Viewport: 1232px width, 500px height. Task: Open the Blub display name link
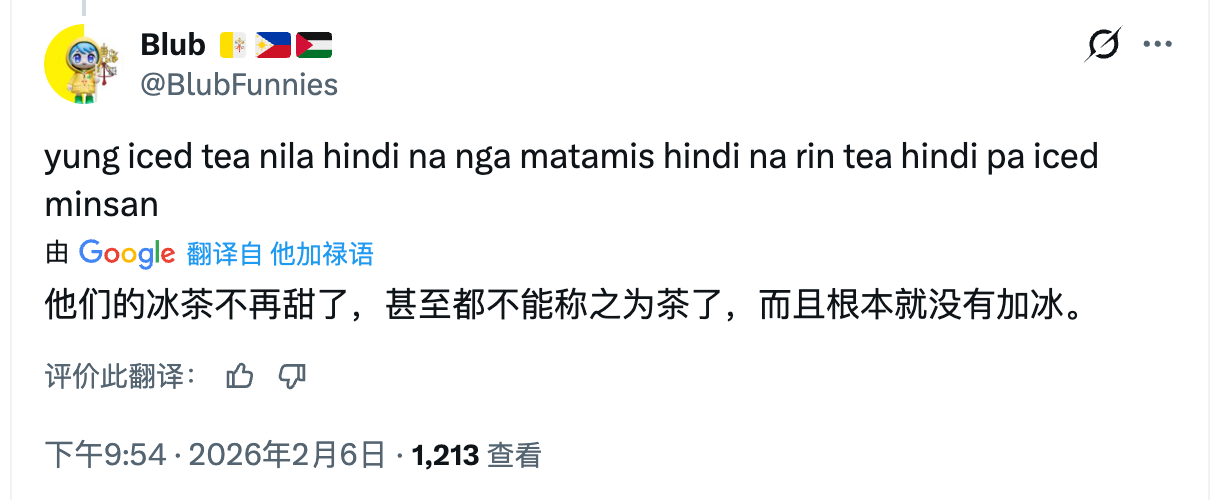pos(173,45)
